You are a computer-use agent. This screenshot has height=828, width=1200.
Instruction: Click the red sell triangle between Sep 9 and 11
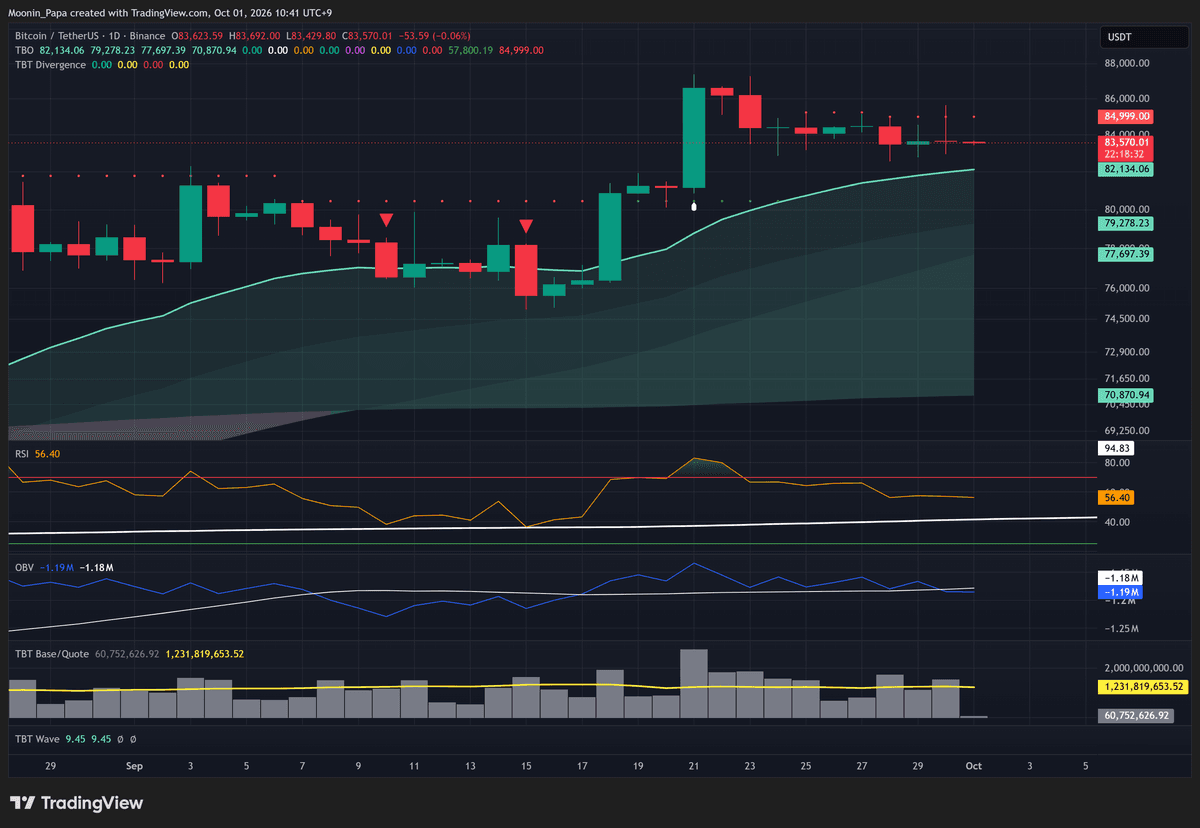point(386,220)
